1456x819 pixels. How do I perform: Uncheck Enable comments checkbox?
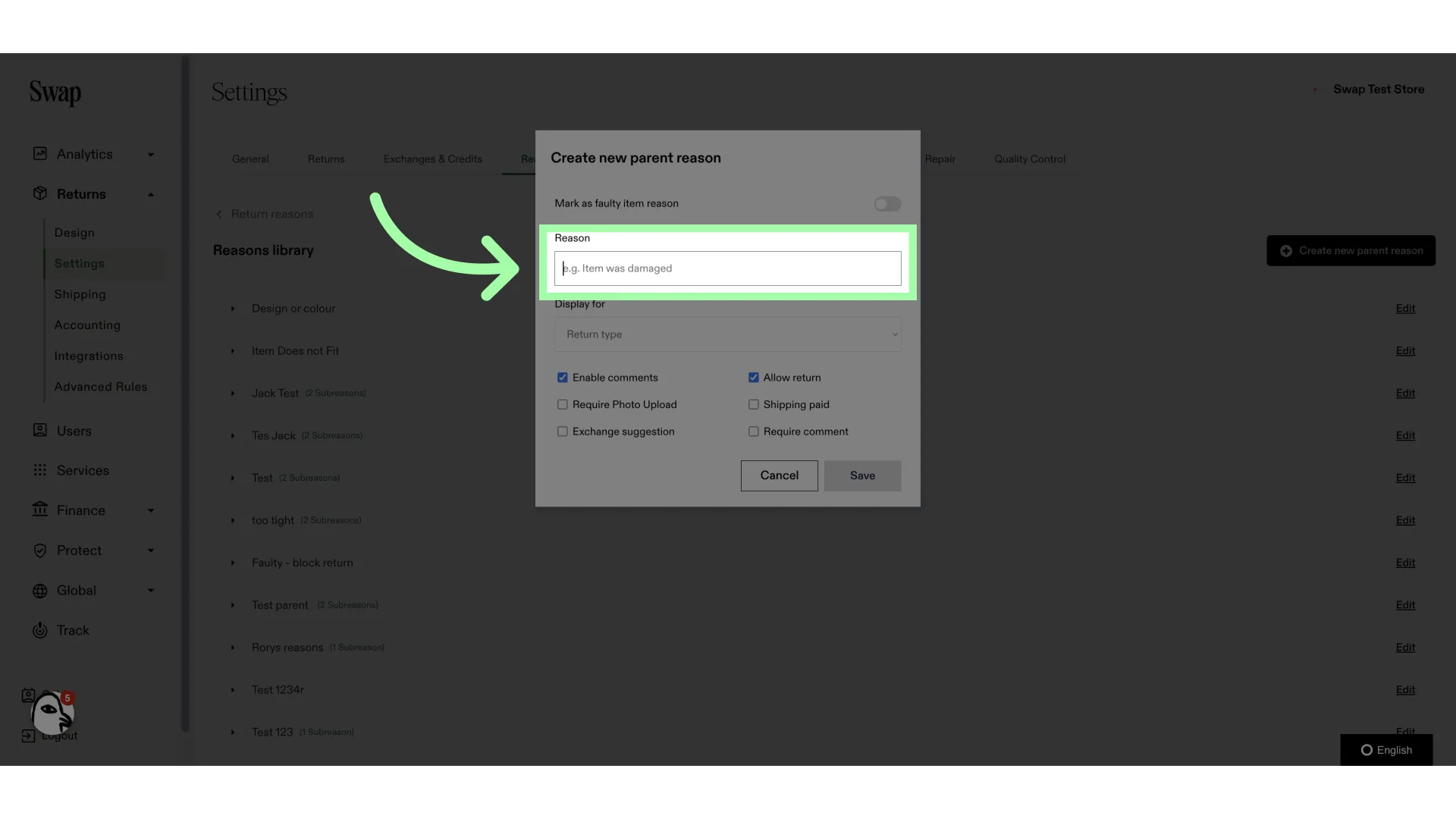[563, 378]
